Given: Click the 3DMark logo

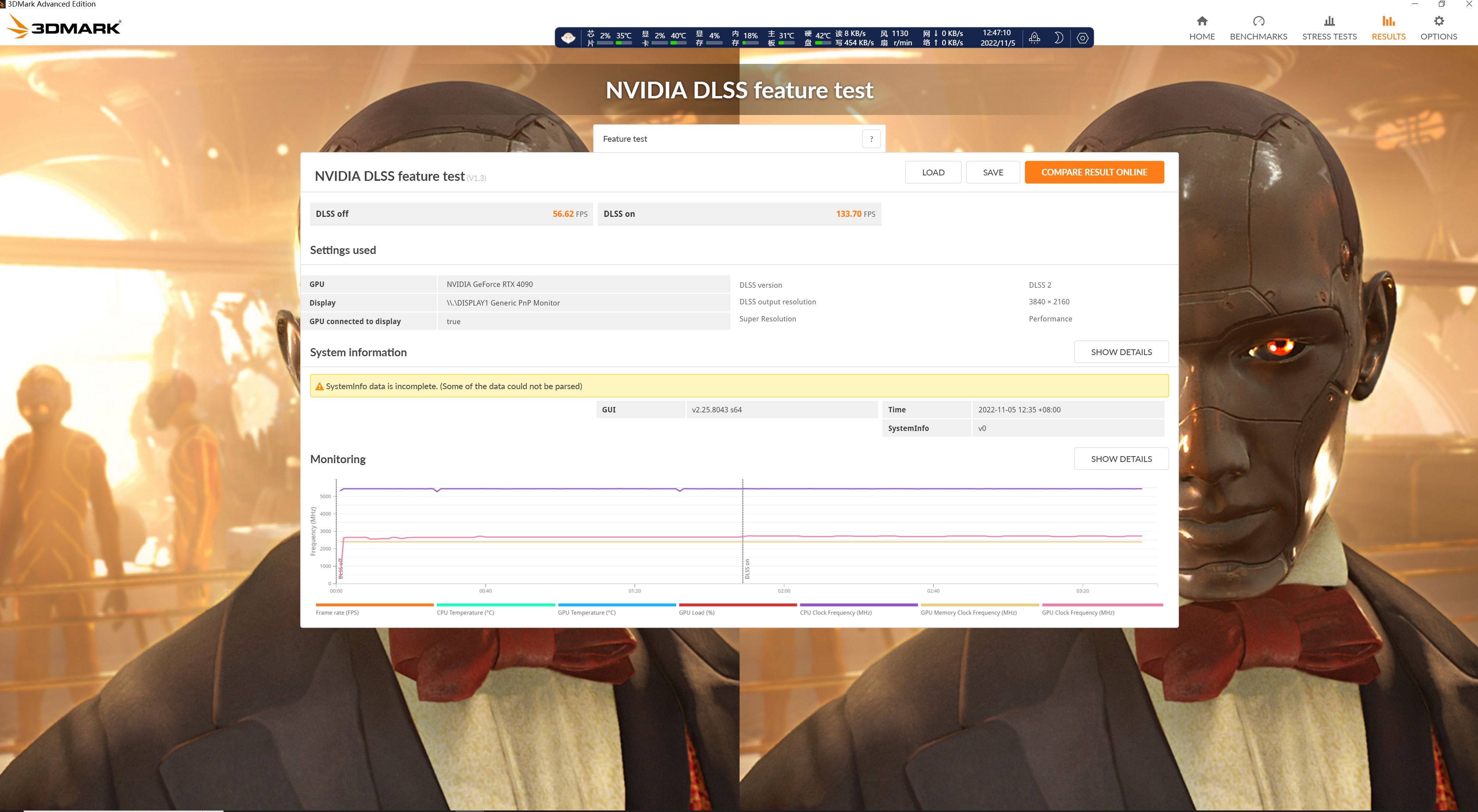Looking at the screenshot, I should coord(64,27).
